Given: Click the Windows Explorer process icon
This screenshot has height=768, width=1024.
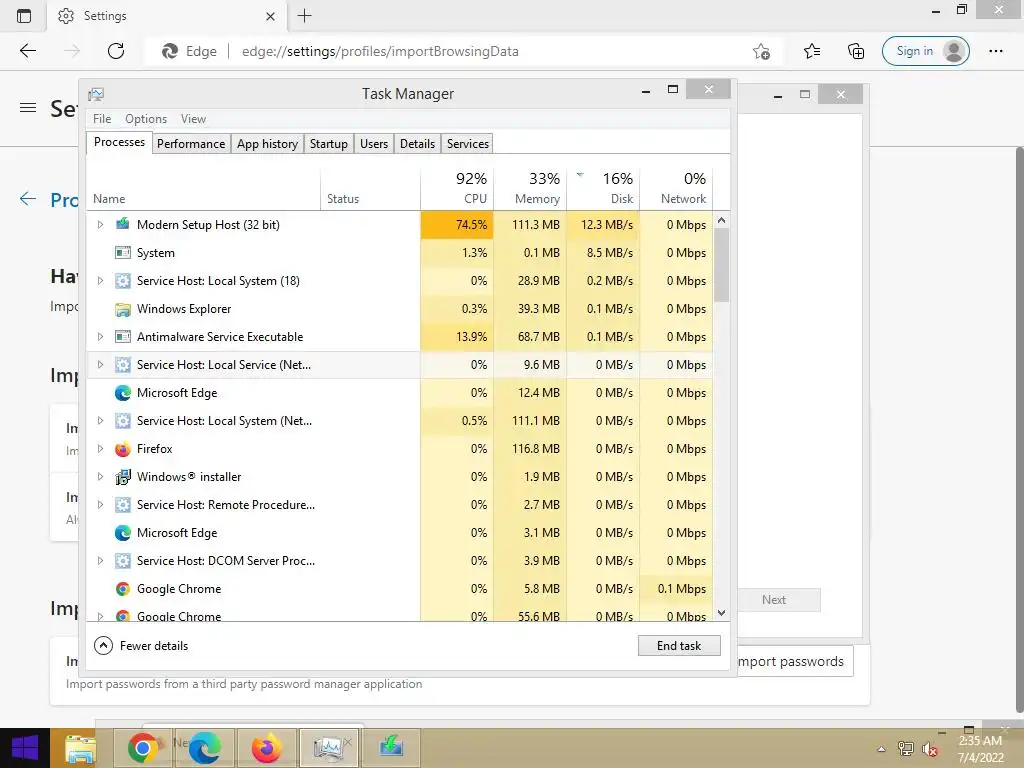Looking at the screenshot, I should pos(123,309).
